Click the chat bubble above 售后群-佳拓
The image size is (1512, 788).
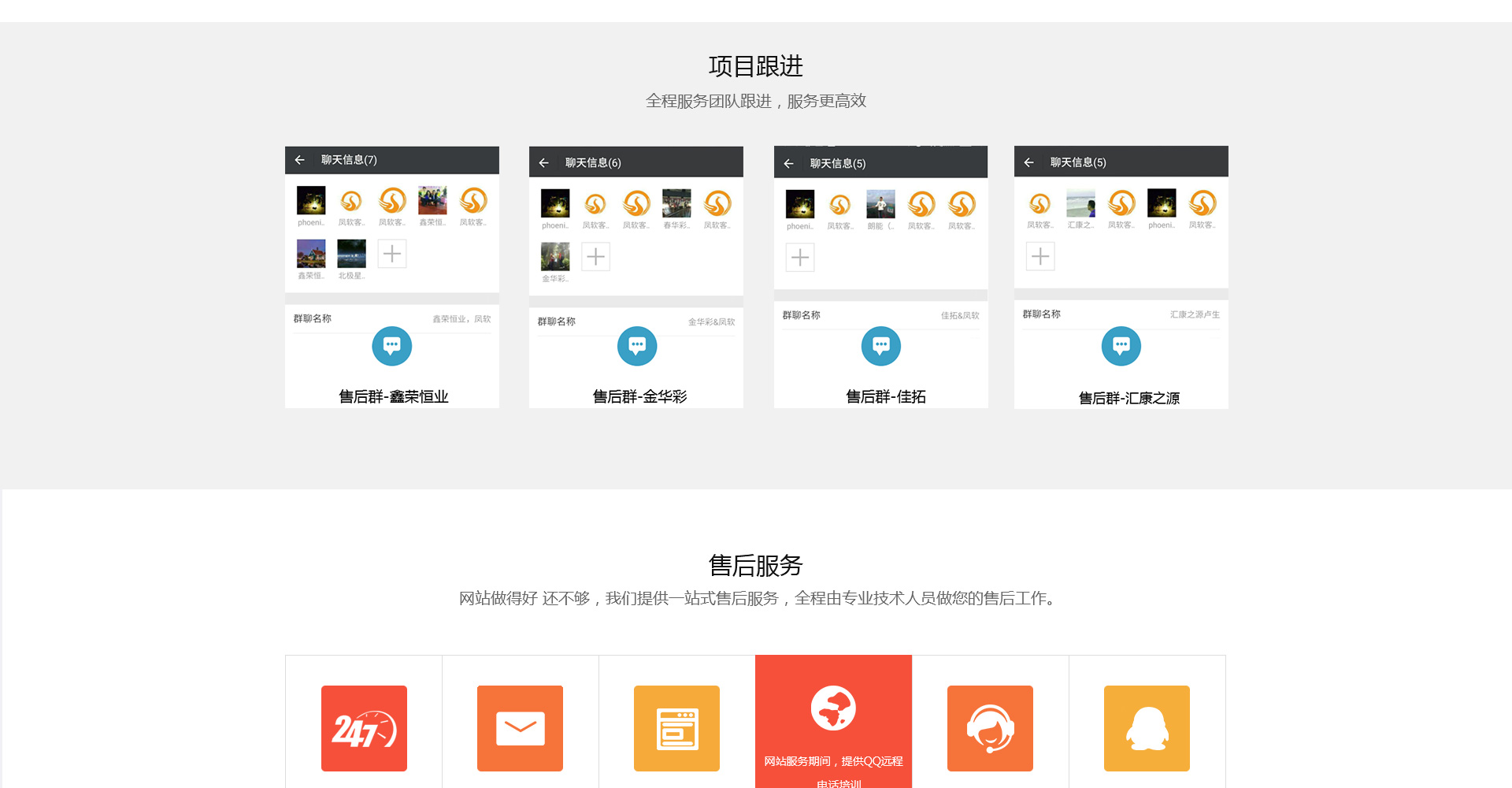pos(881,346)
